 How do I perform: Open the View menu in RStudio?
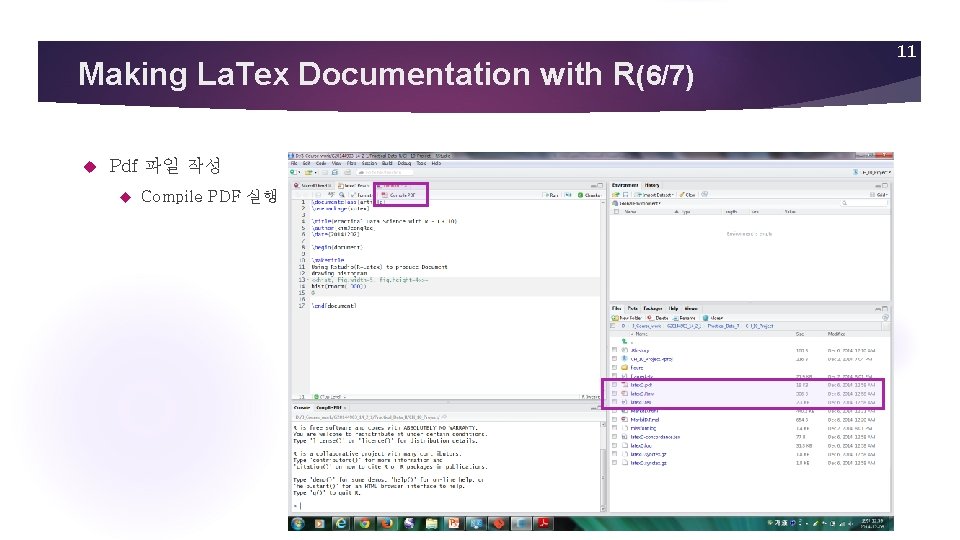pos(337,163)
